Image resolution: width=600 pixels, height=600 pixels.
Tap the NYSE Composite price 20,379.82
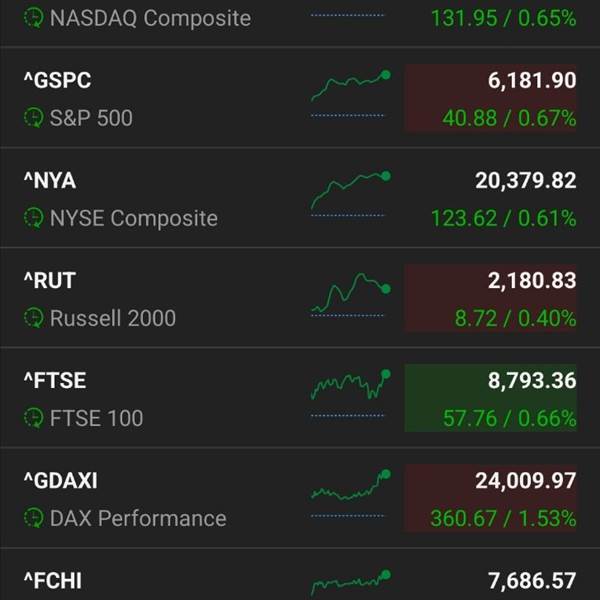(x=525, y=180)
